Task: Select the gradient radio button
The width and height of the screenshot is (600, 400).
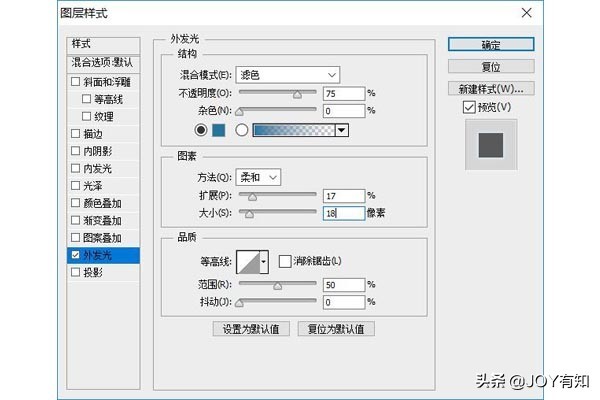Action: [241, 130]
